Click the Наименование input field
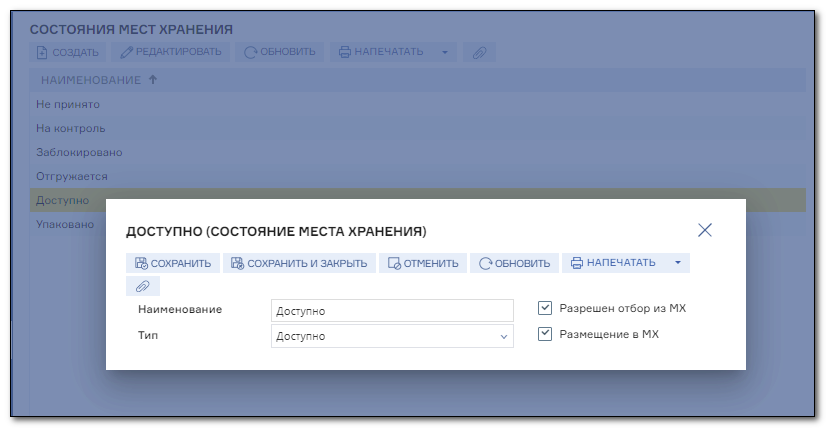 [392, 311]
